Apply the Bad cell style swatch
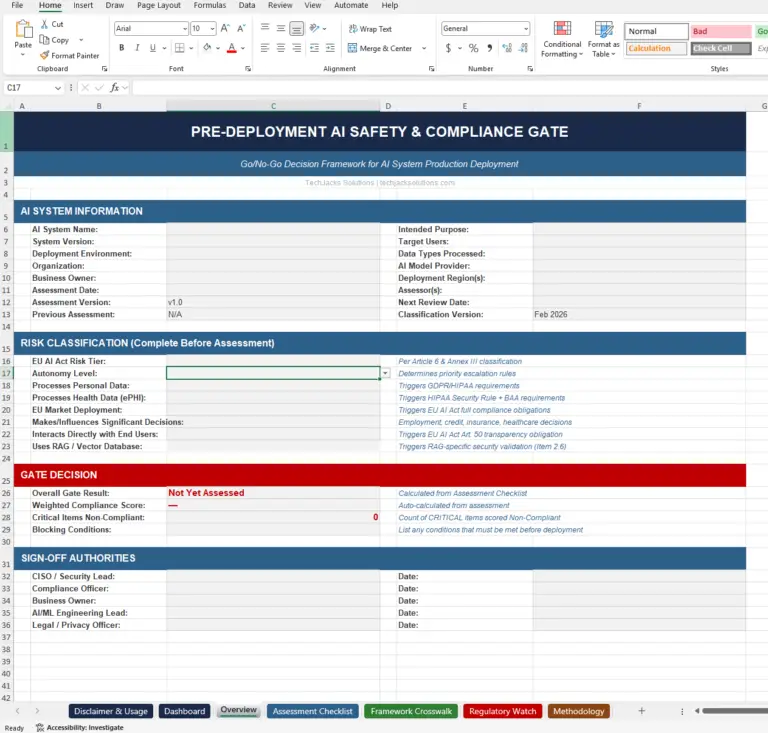 (718, 32)
